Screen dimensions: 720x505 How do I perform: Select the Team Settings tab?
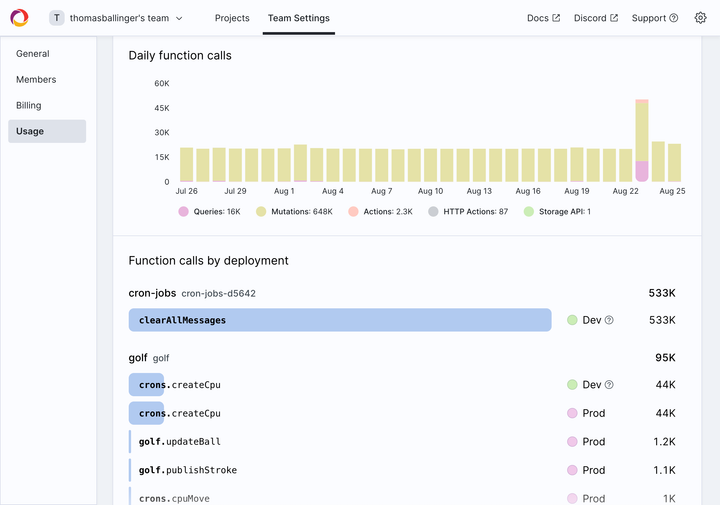298,18
